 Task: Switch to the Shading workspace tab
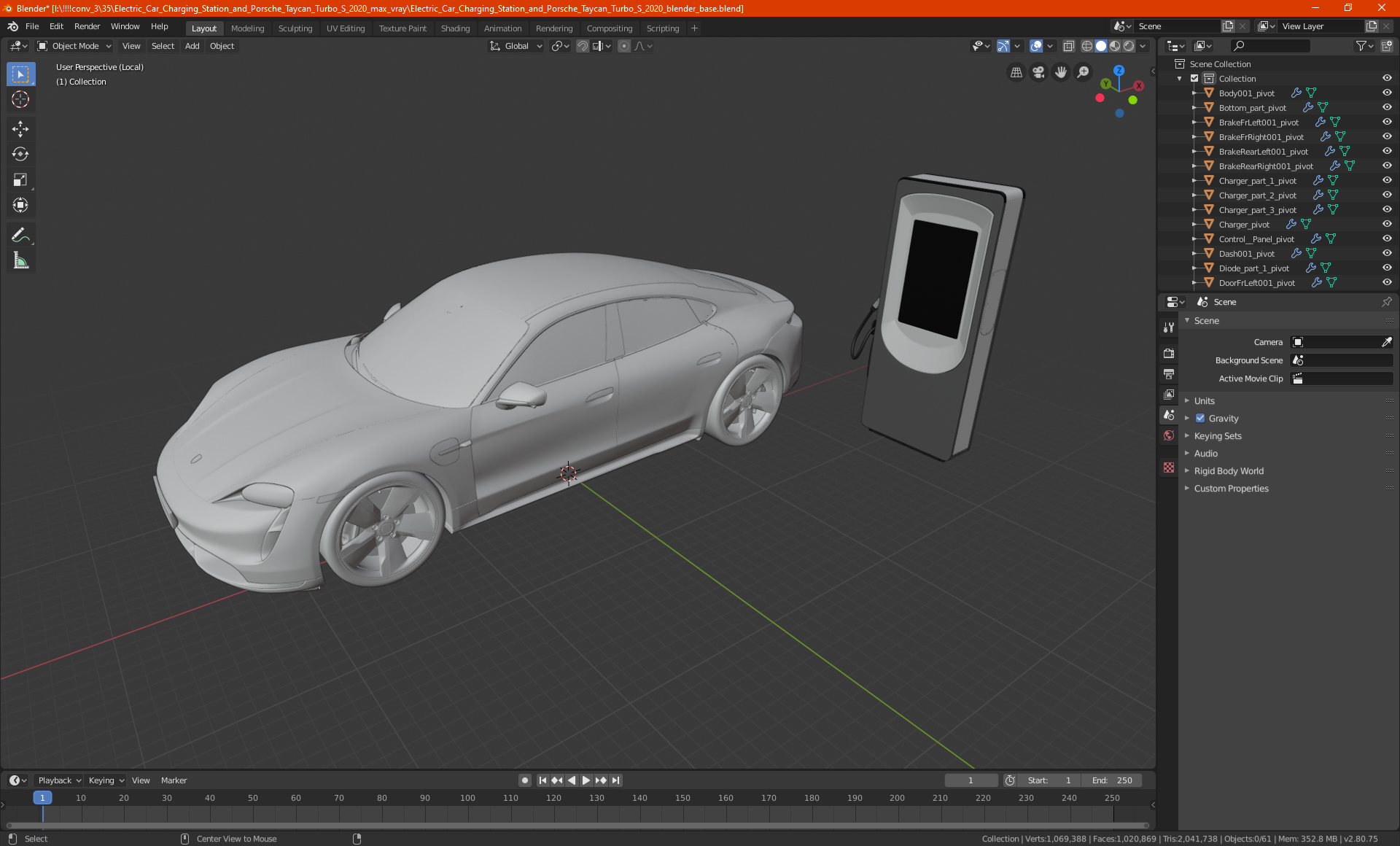455,28
